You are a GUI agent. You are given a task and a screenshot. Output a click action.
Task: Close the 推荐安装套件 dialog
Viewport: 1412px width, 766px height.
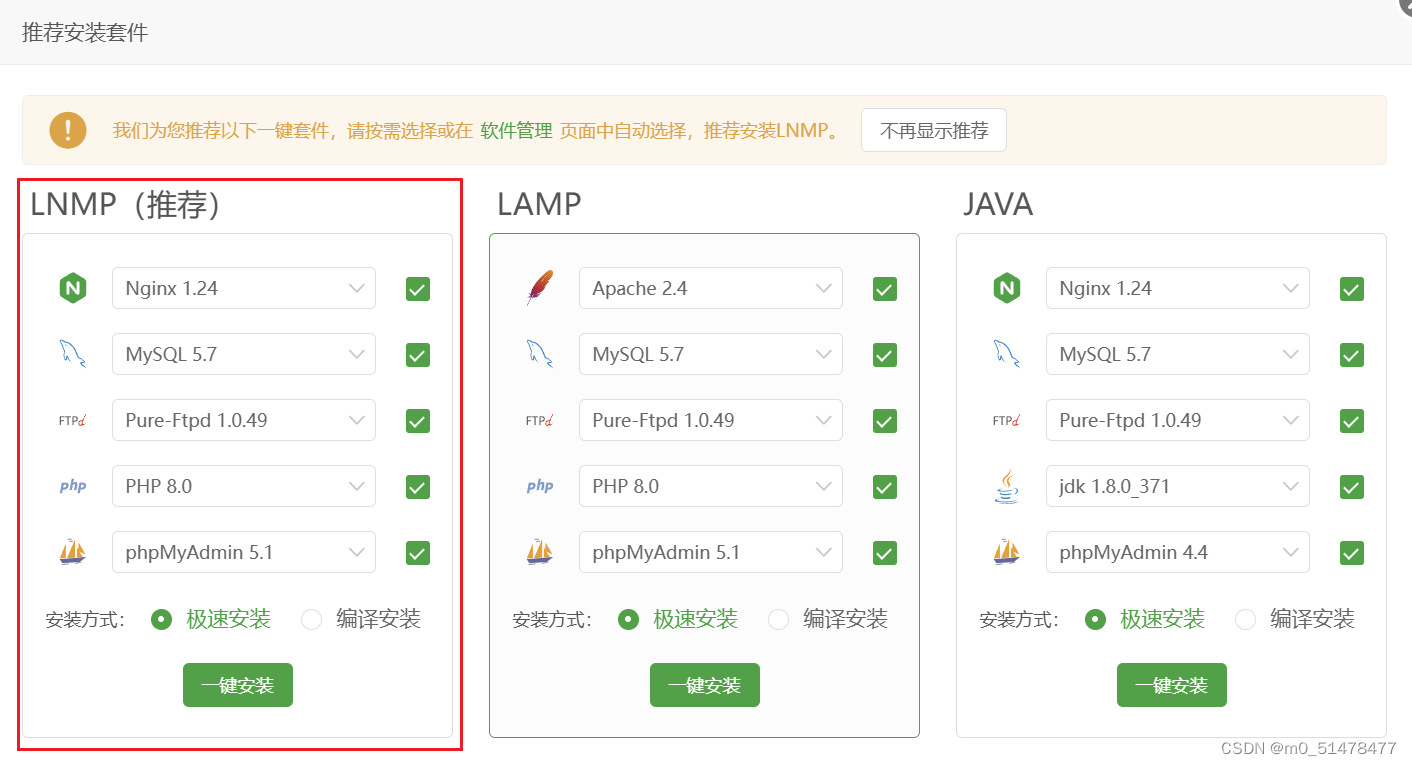tap(1405, 4)
